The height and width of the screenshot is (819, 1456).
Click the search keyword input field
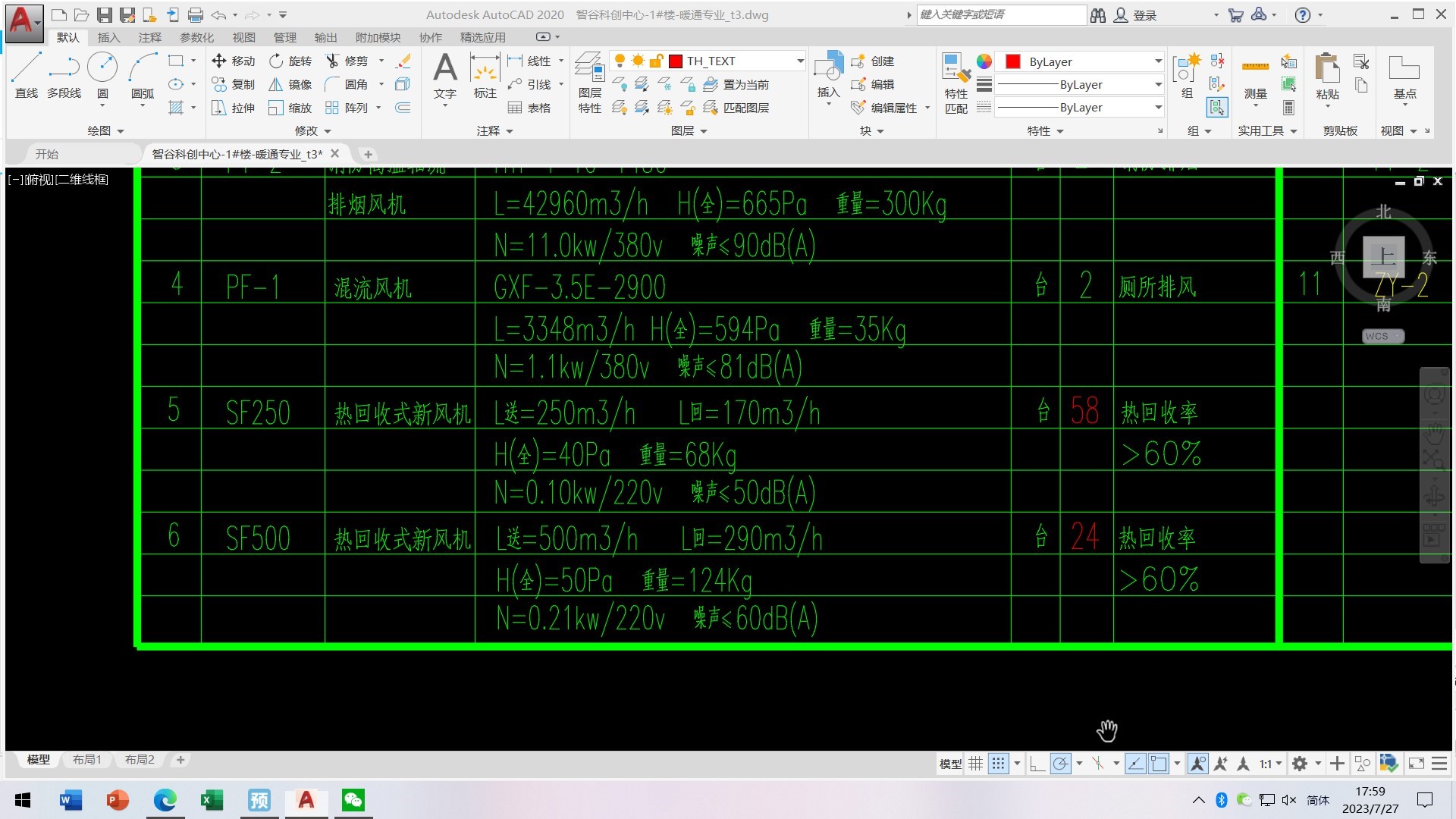point(1001,14)
